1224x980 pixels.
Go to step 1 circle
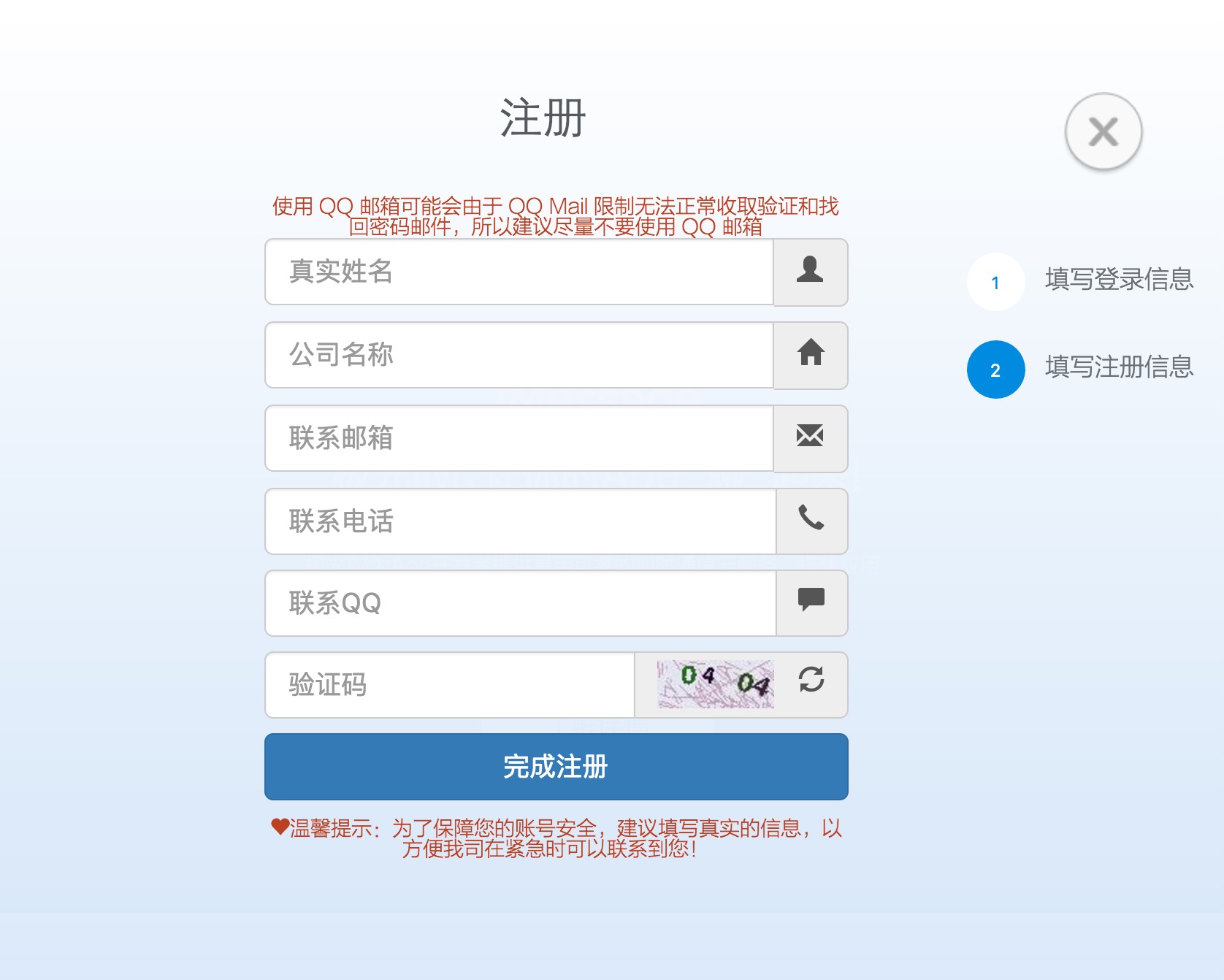[x=996, y=282]
